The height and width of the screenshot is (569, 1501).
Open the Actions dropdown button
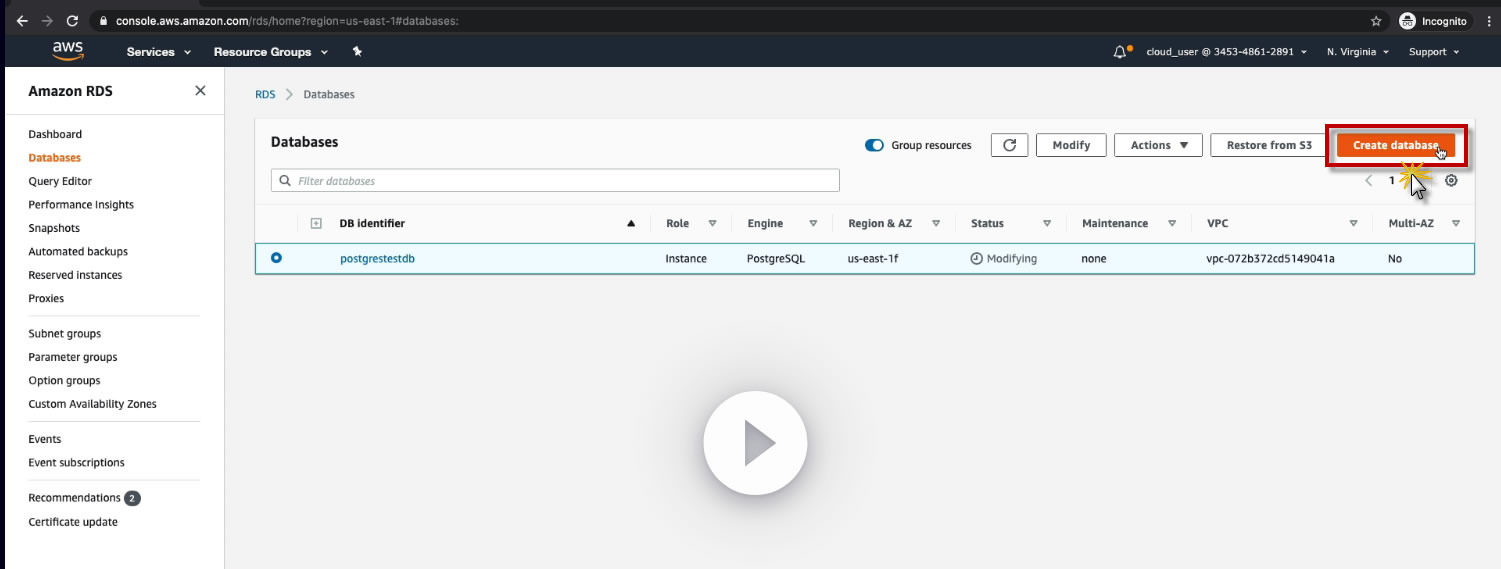click(x=1158, y=145)
